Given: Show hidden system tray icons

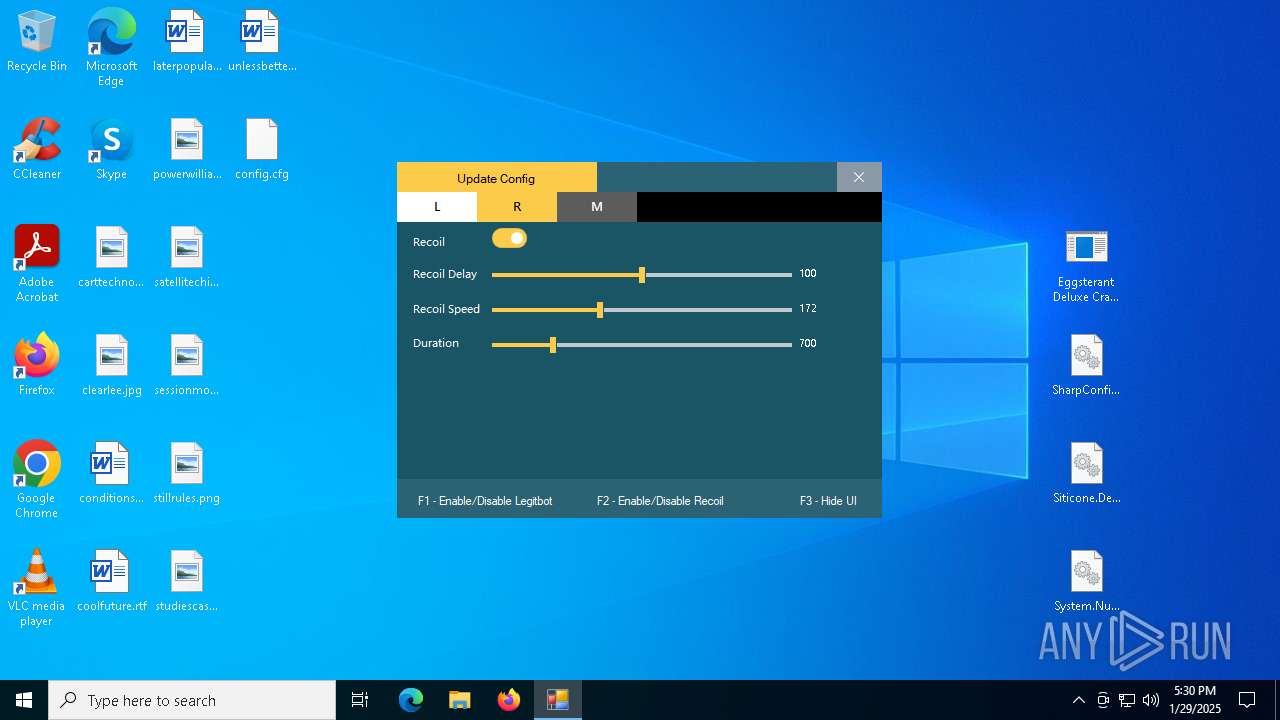Looking at the screenshot, I should click(x=1078, y=700).
